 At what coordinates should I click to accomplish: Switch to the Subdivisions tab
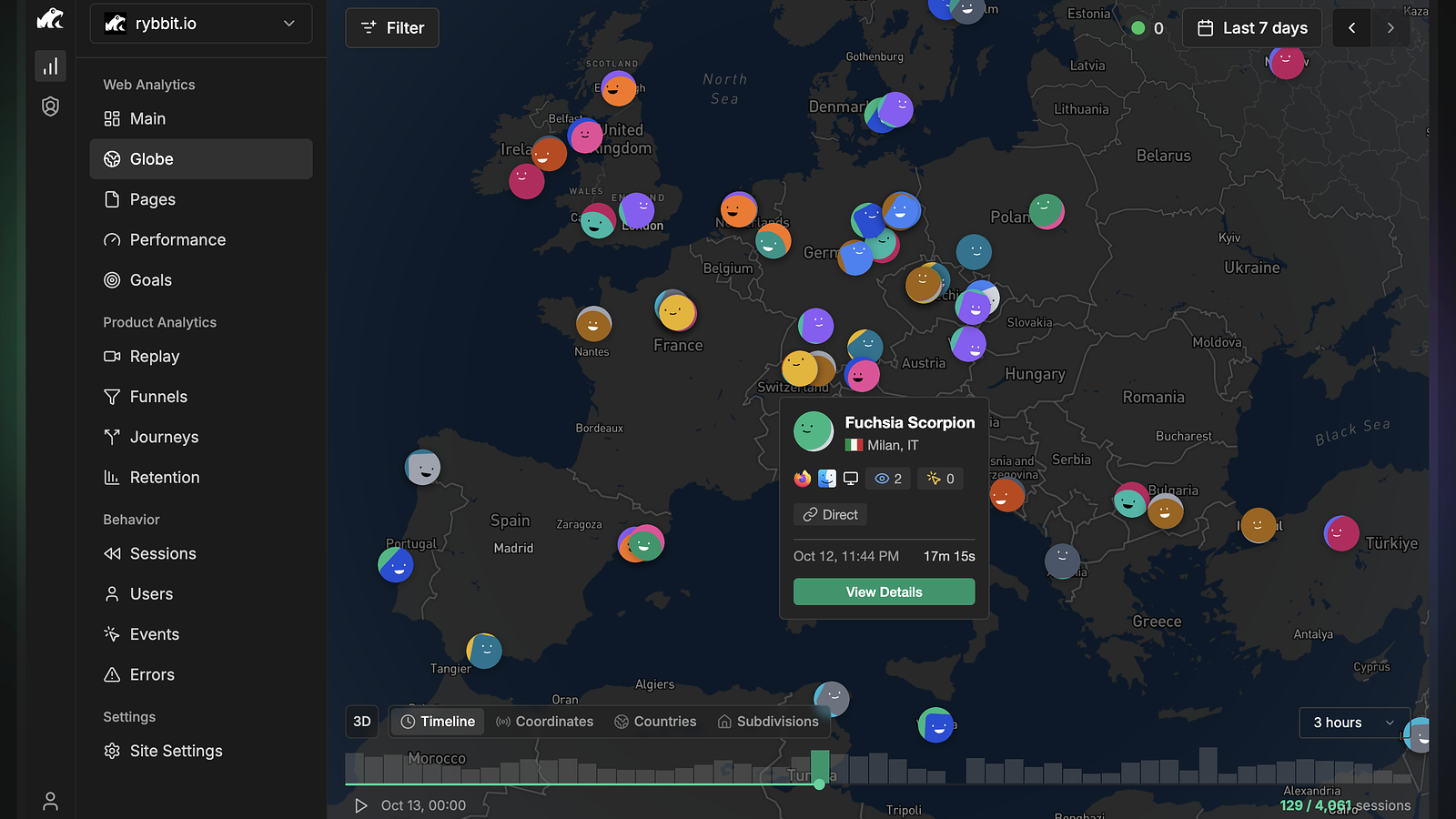(768, 722)
